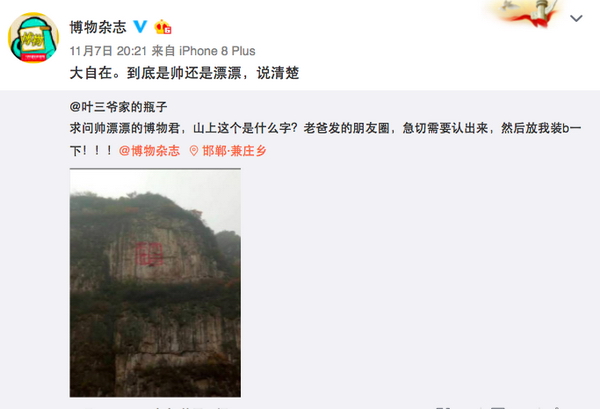Open the 博物杂志 profile avatar

point(34,37)
